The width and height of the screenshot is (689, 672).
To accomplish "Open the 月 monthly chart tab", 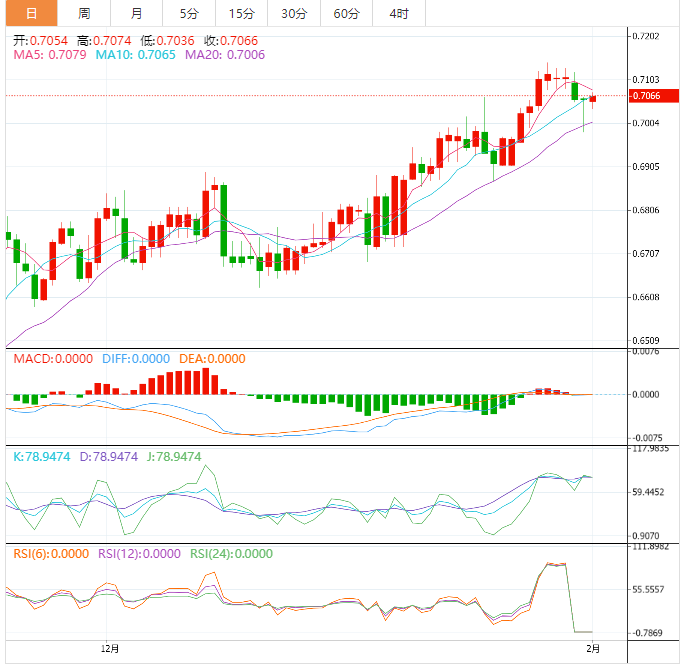I will pyautogui.click(x=136, y=13).
